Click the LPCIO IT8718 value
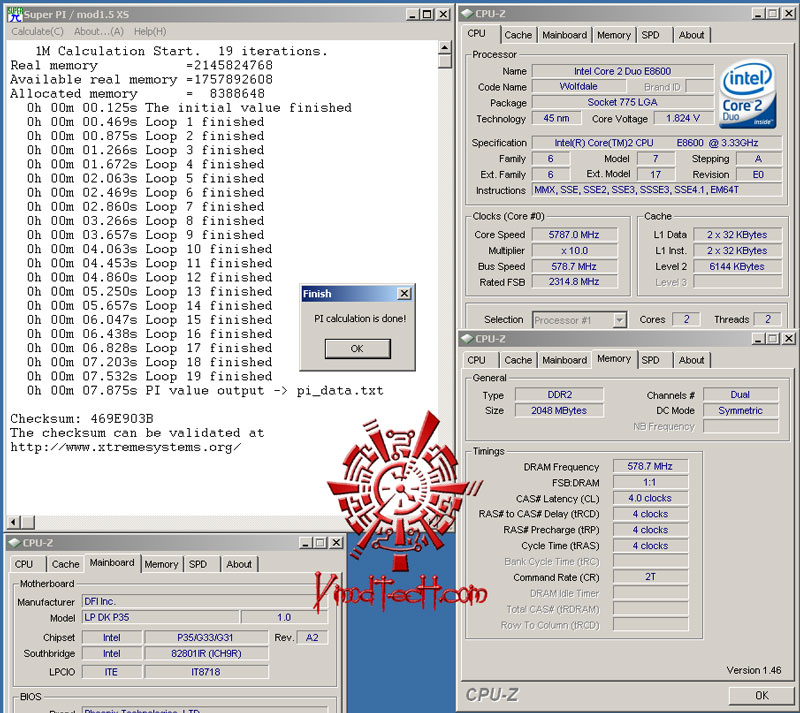 (x=206, y=672)
